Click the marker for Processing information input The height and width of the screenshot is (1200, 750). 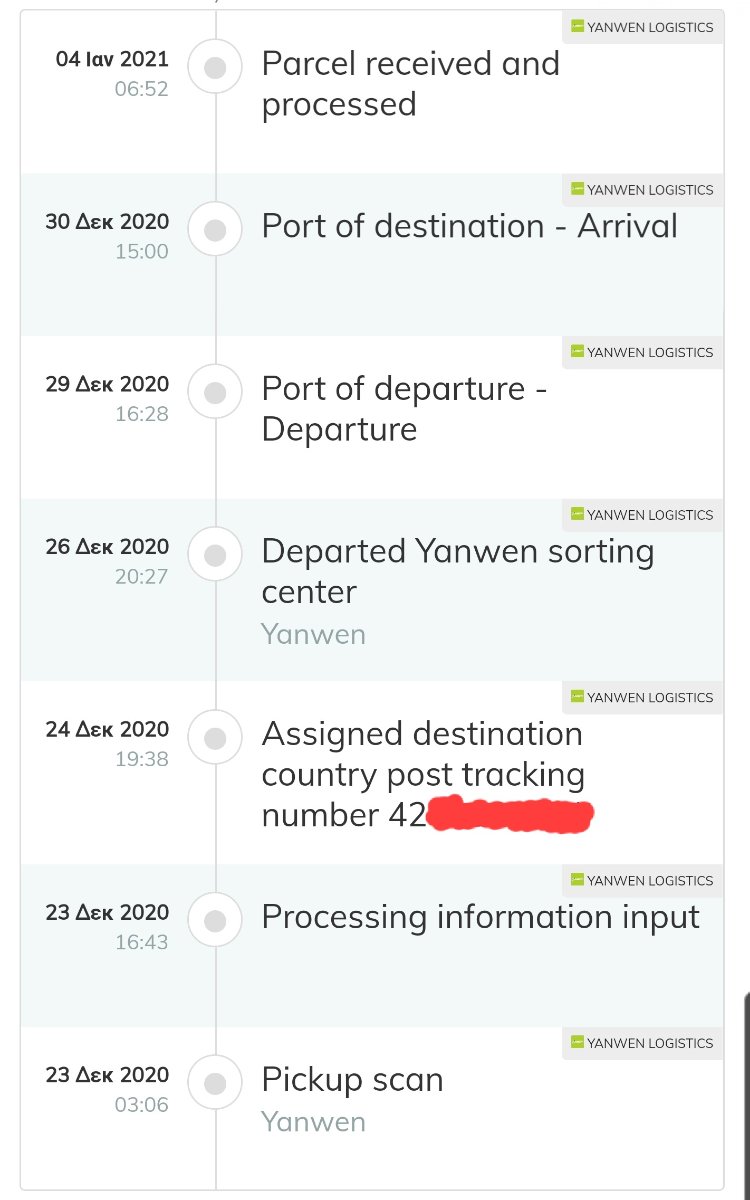(215, 921)
